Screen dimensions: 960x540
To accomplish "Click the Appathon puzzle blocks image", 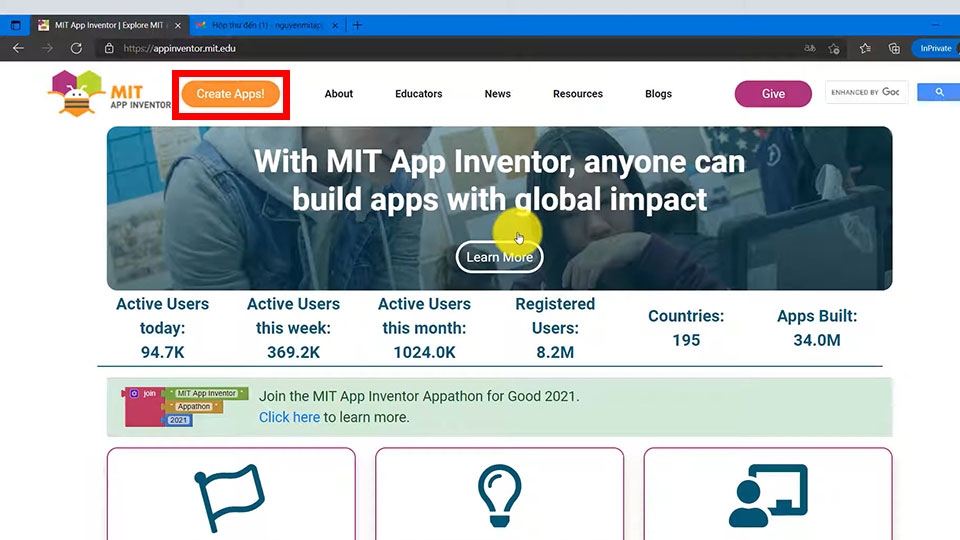I will (185, 407).
